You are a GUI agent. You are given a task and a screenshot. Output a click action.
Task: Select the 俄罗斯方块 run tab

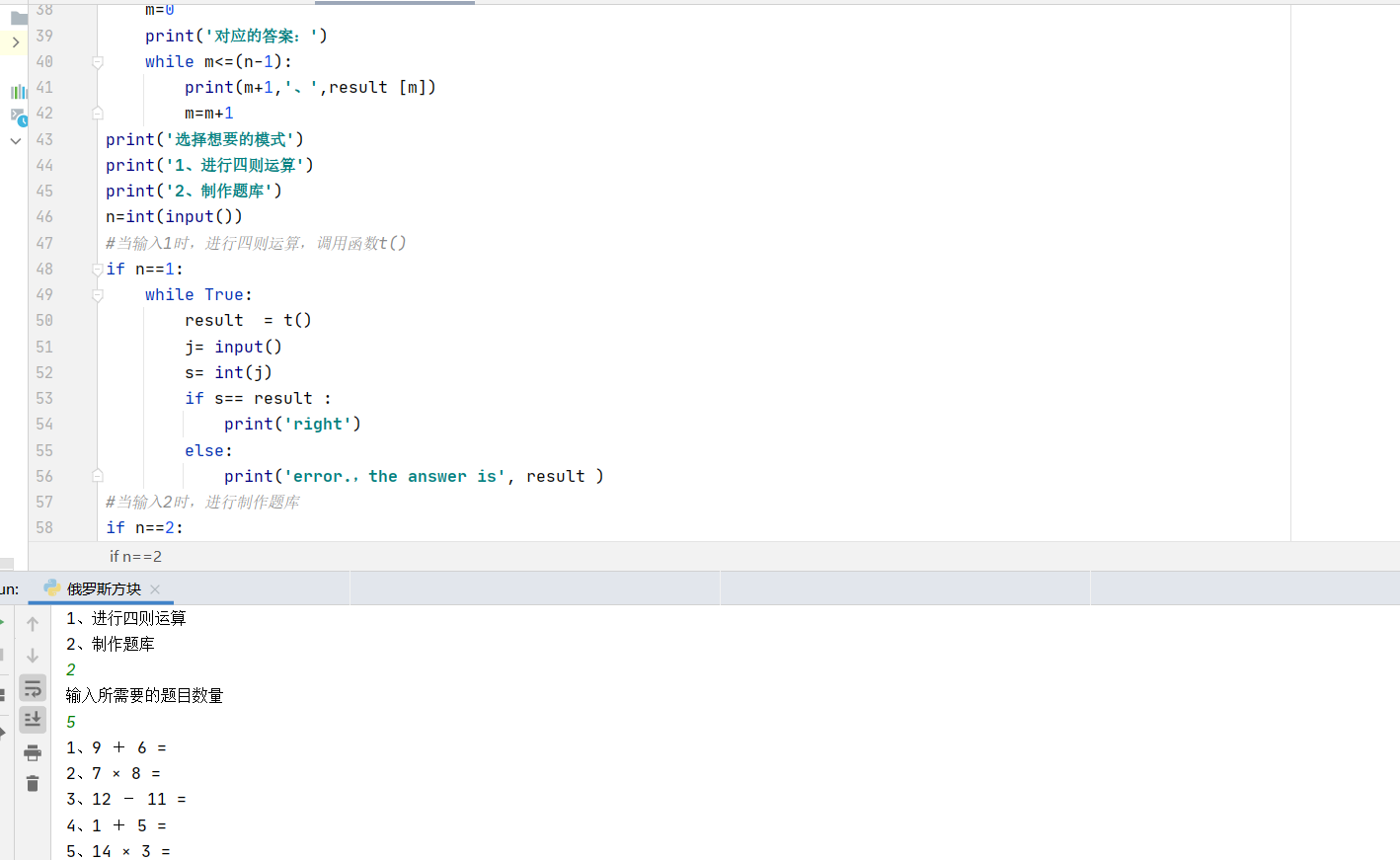tap(104, 589)
